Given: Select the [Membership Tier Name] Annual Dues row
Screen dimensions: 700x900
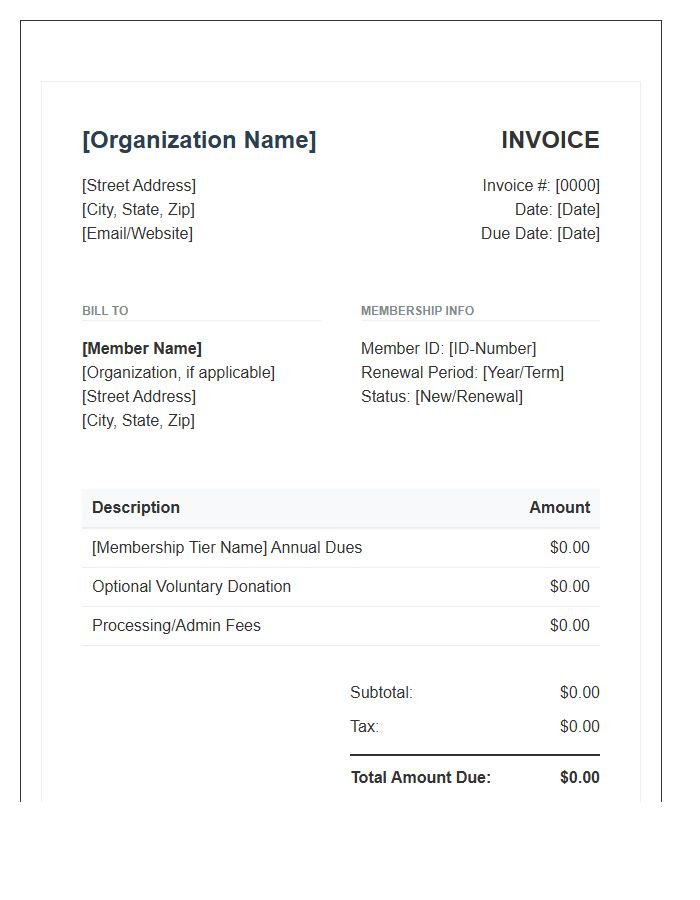Looking at the screenshot, I should point(341,548).
